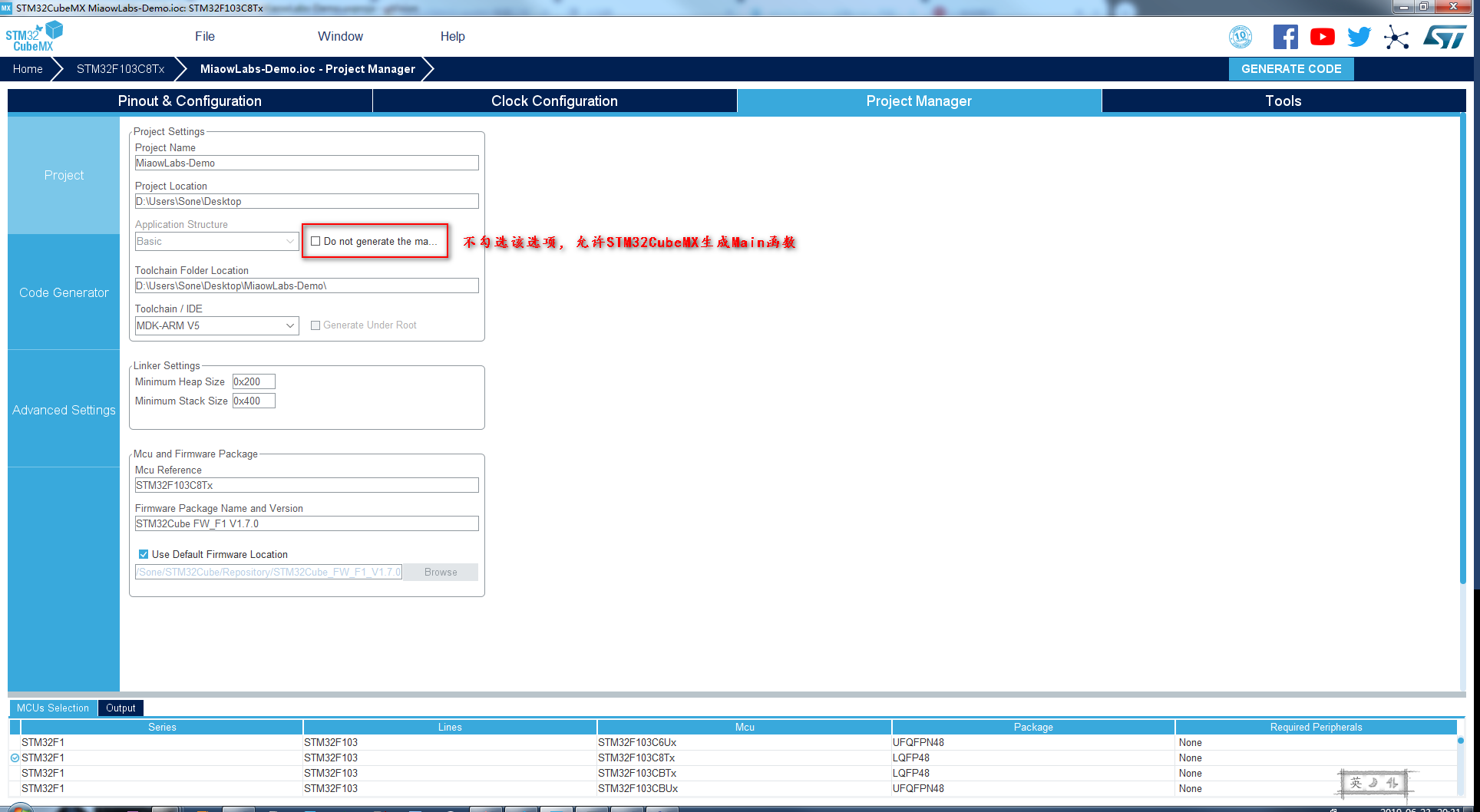
Task: Click the firmware location Browse button
Action: pos(441,572)
